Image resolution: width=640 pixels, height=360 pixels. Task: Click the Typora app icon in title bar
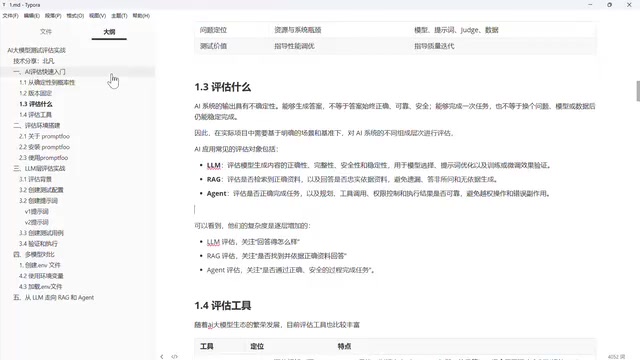pyautogui.click(x=4, y=5)
